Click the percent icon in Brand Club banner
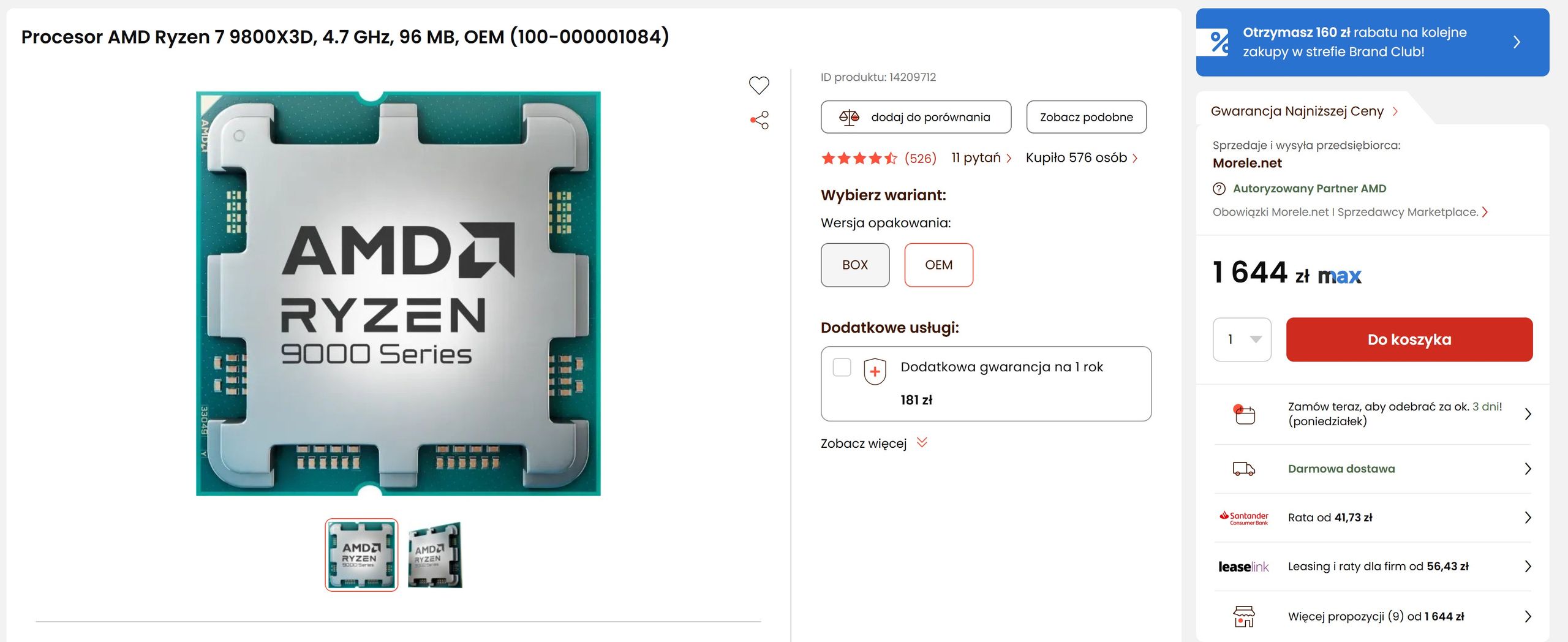Viewport: 1568px width, 642px height. click(x=1219, y=42)
